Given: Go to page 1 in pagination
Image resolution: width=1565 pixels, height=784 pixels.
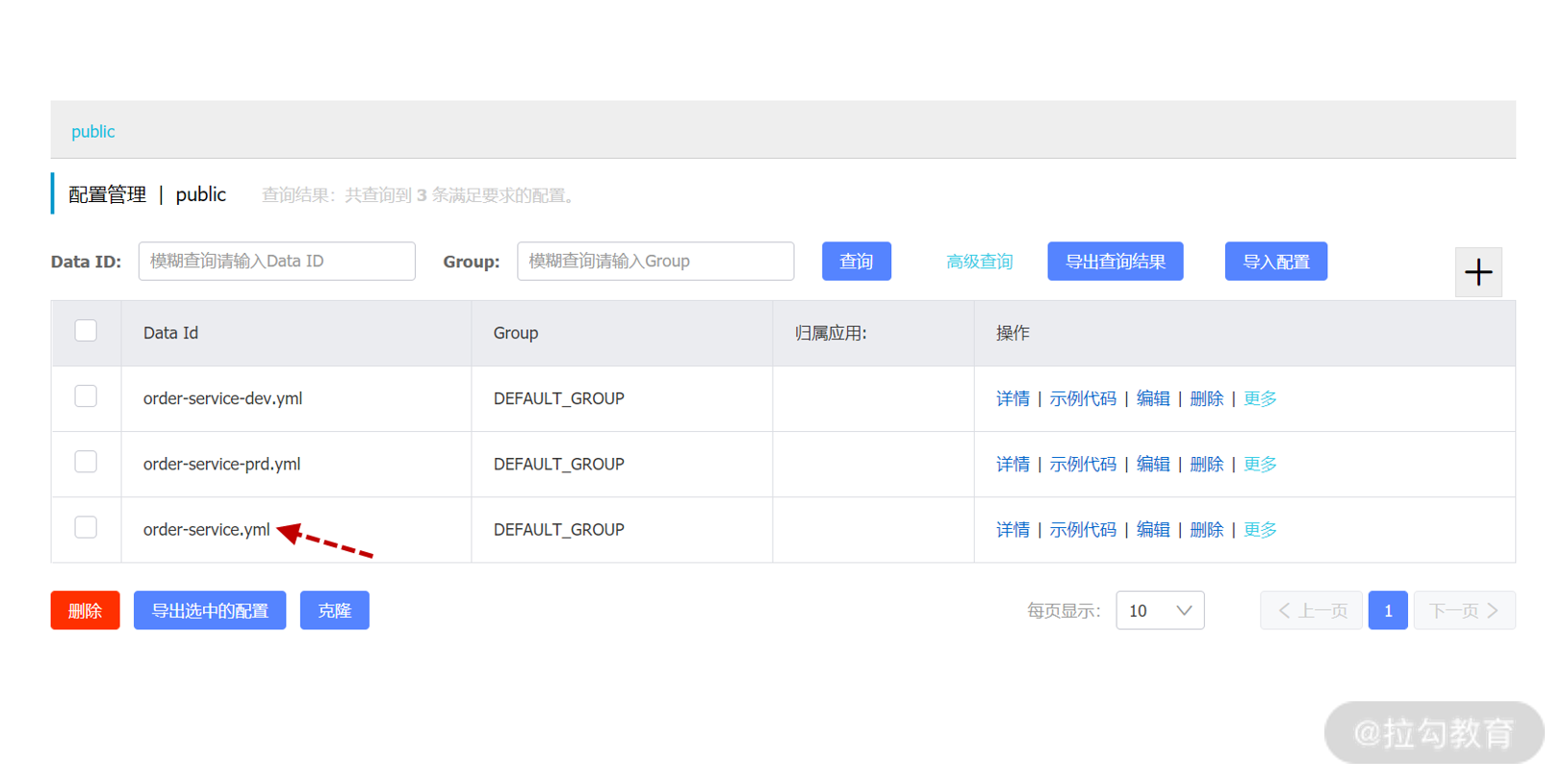Looking at the screenshot, I should [x=1388, y=610].
